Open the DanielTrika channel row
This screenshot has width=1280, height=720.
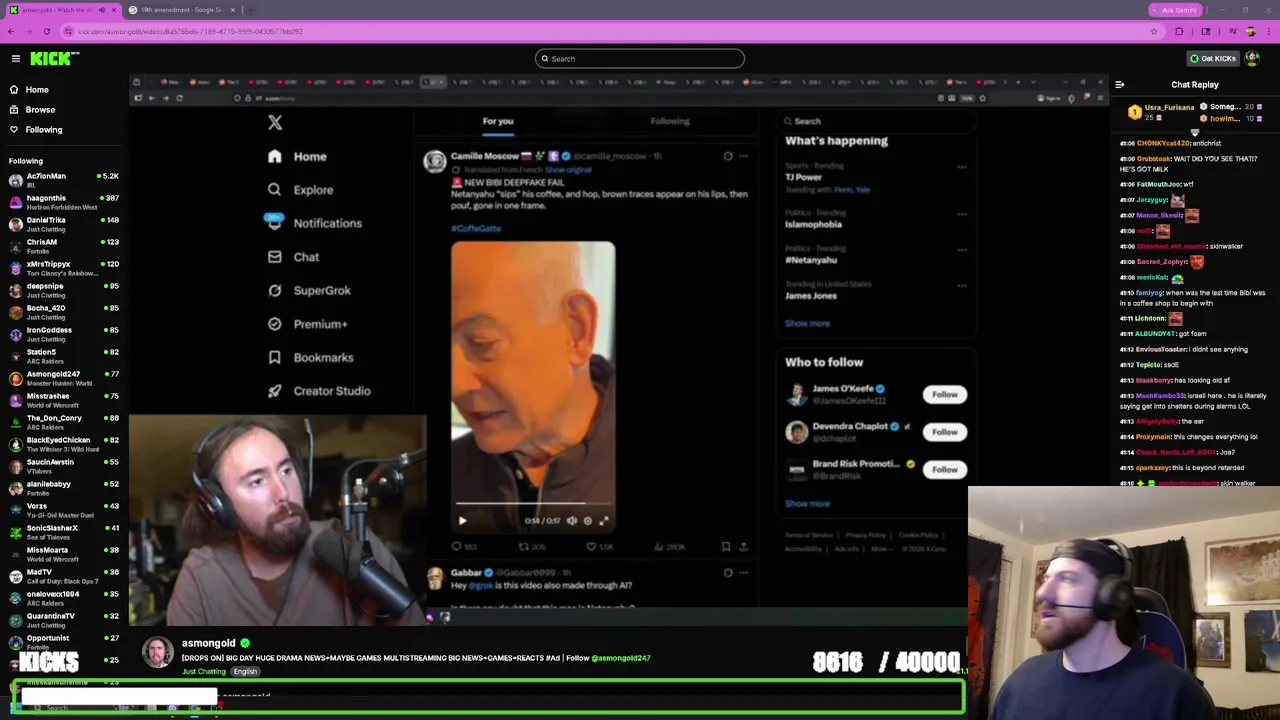[x=64, y=224]
